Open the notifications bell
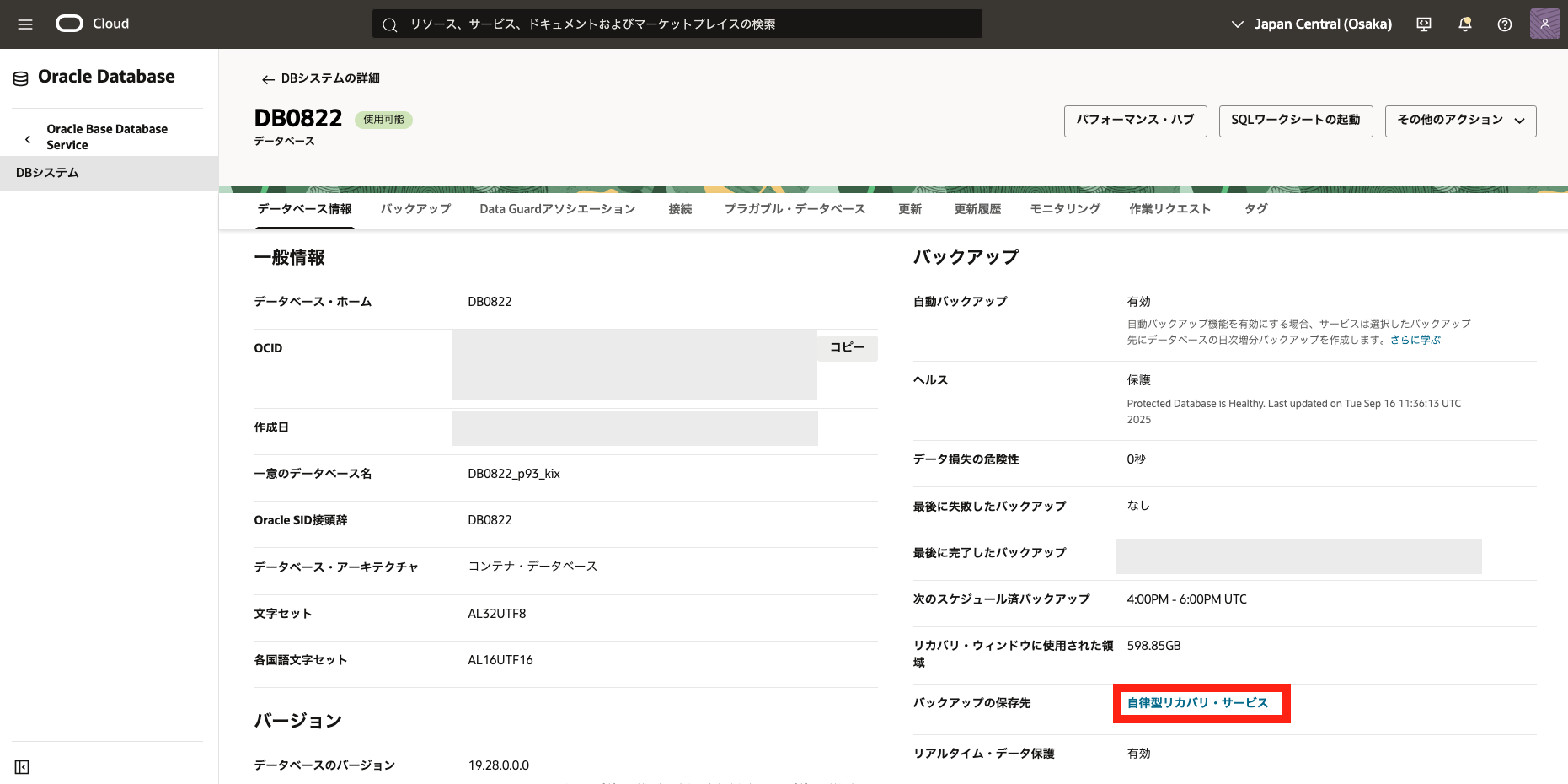1568x784 pixels. tap(1464, 24)
